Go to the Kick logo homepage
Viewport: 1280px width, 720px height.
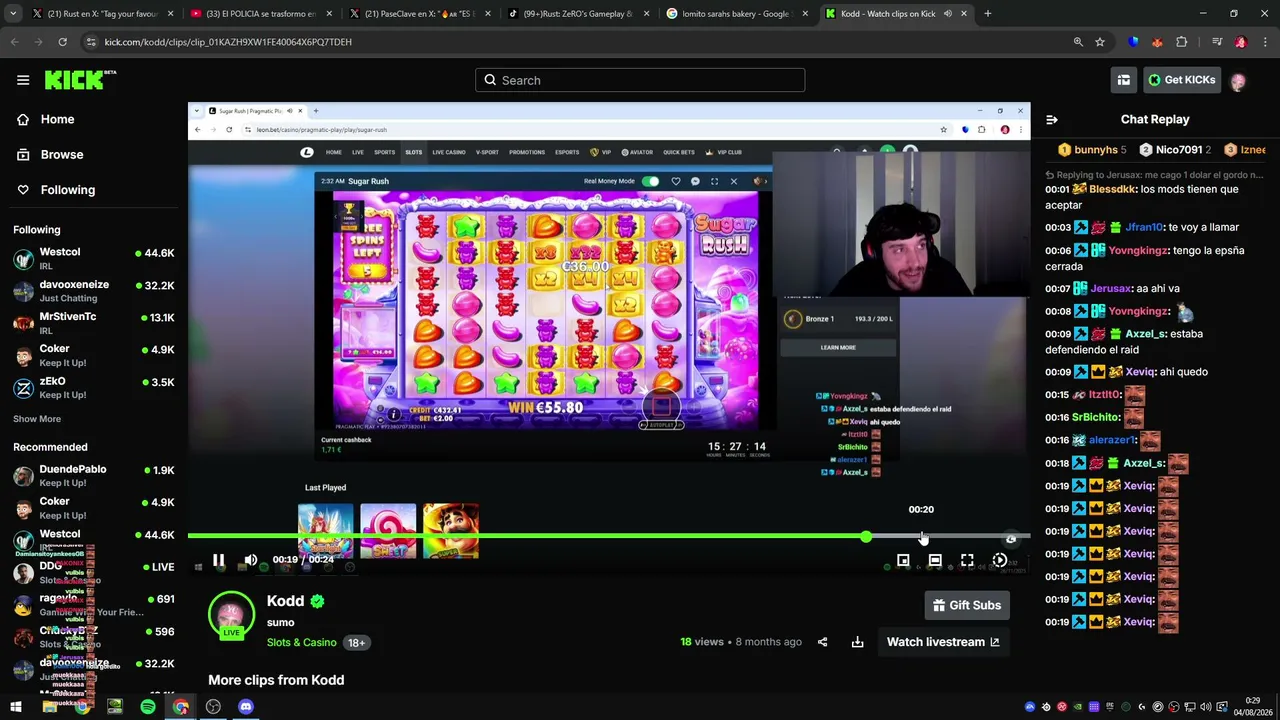tap(80, 80)
